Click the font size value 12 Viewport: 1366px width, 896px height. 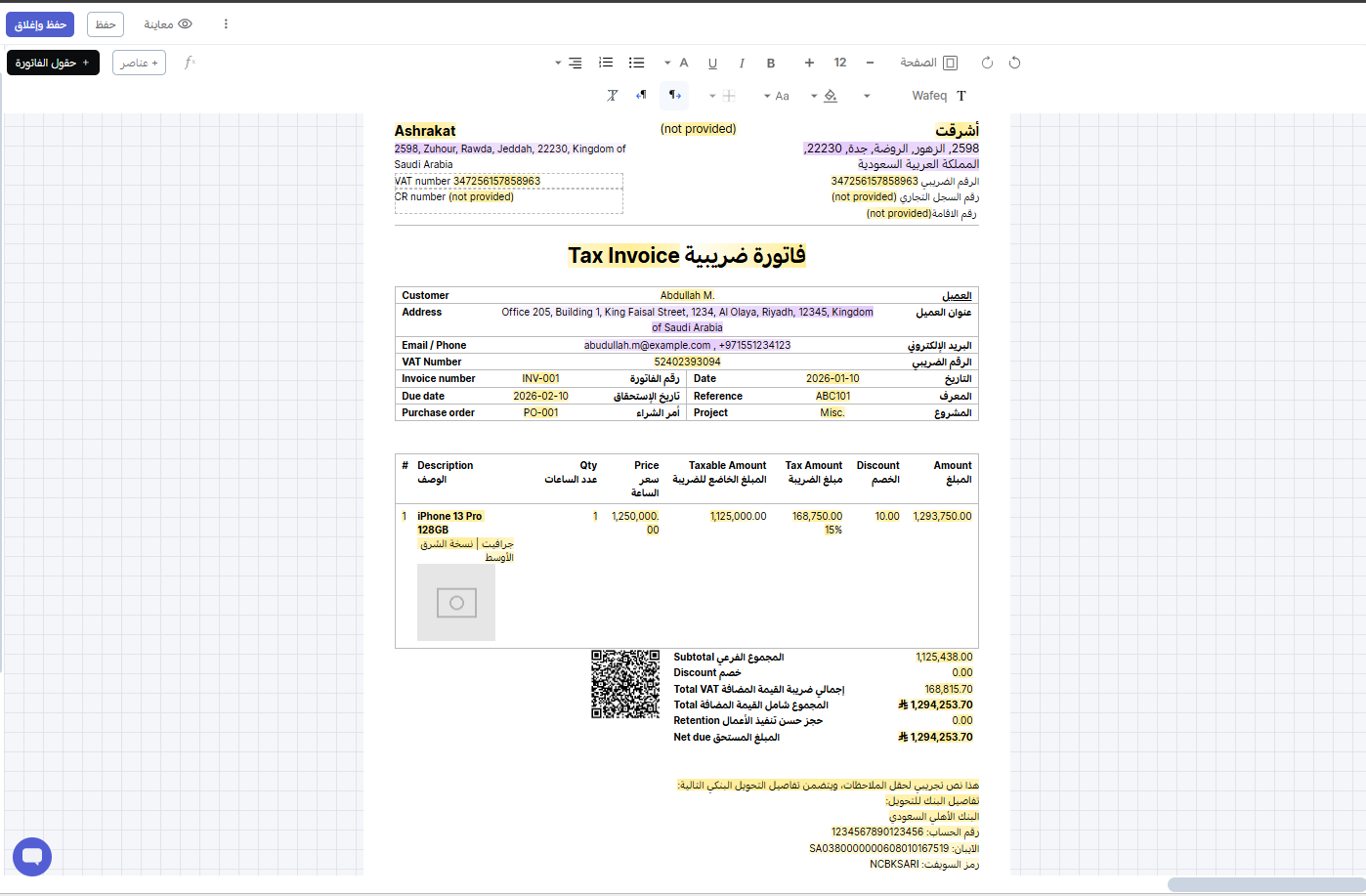pos(840,63)
